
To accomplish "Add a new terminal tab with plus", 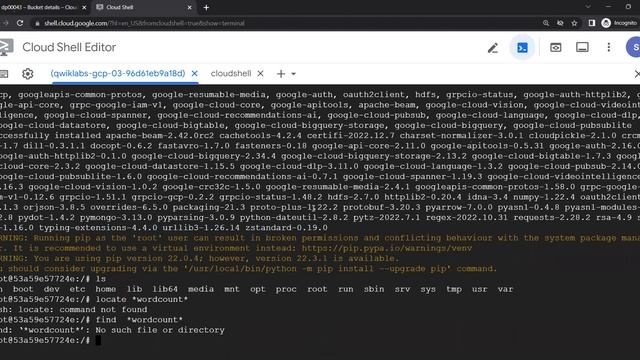I will click(x=281, y=74).
